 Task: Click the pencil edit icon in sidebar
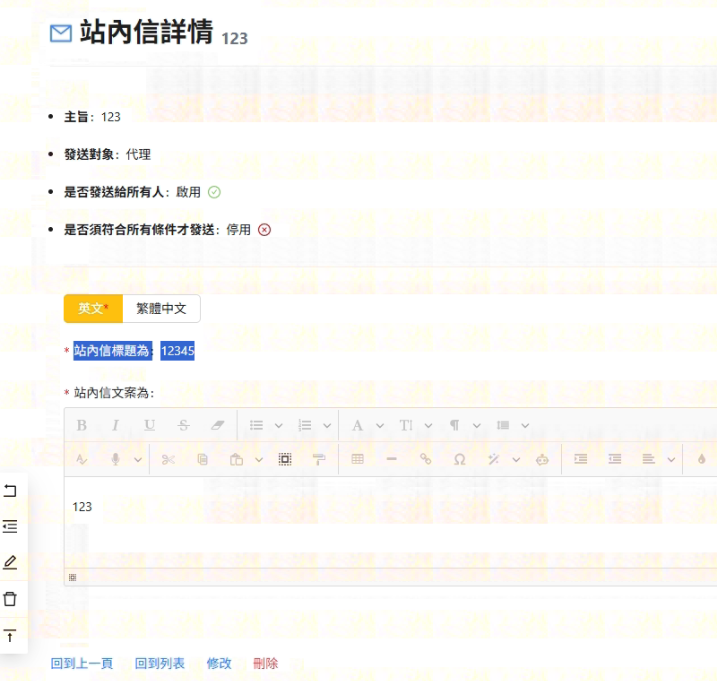click(x=11, y=562)
